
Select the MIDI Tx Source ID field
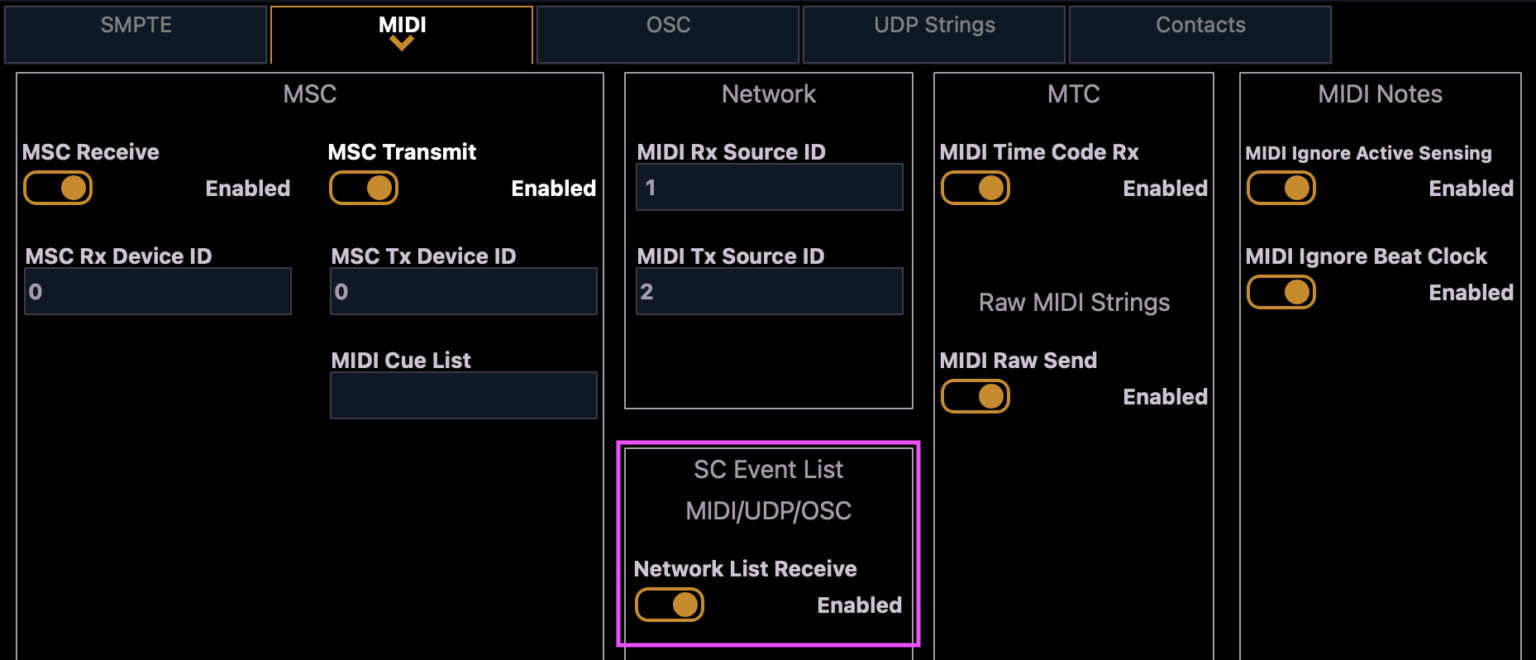click(769, 291)
